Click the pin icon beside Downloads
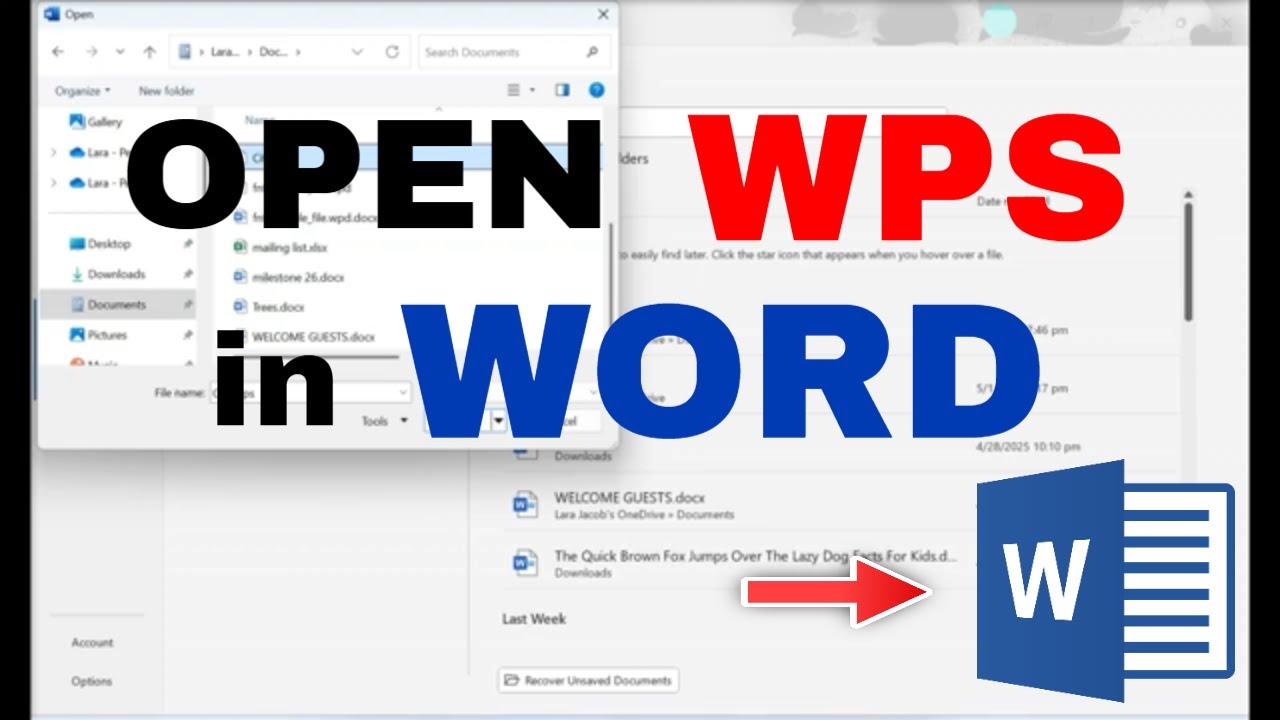This screenshot has height=720, width=1280. pyautogui.click(x=188, y=274)
